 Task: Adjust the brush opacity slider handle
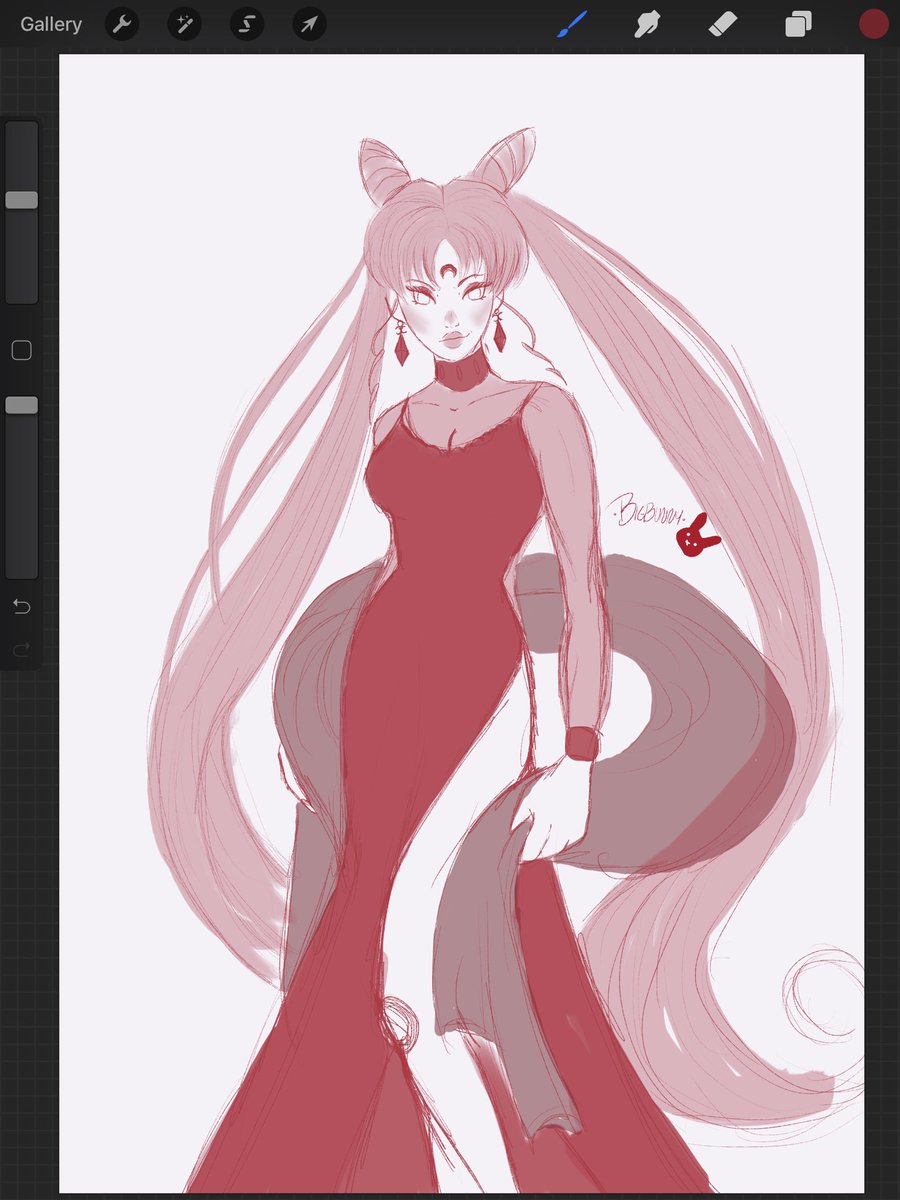(21, 405)
